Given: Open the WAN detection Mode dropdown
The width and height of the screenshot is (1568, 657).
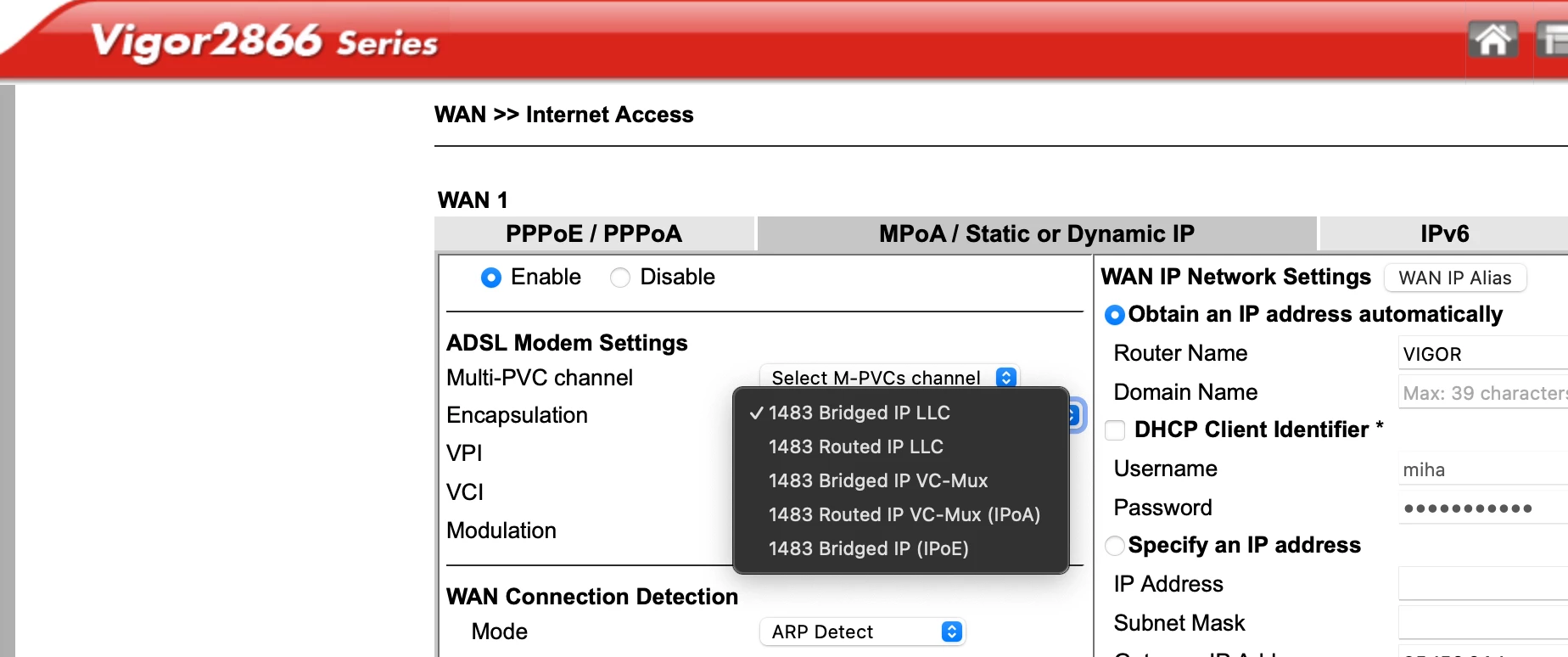Looking at the screenshot, I should (x=862, y=632).
